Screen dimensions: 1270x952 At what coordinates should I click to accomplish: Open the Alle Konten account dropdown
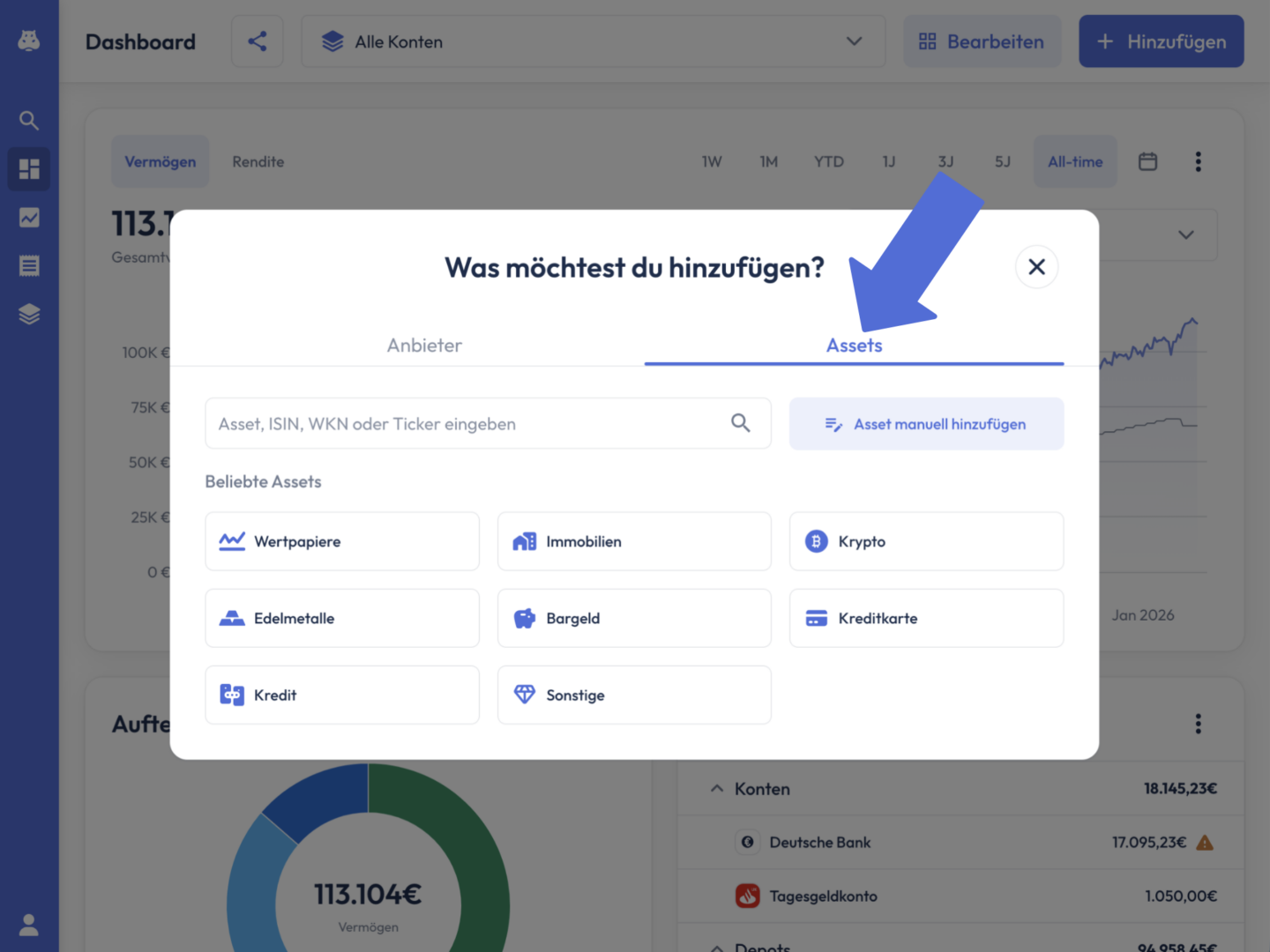[594, 41]
